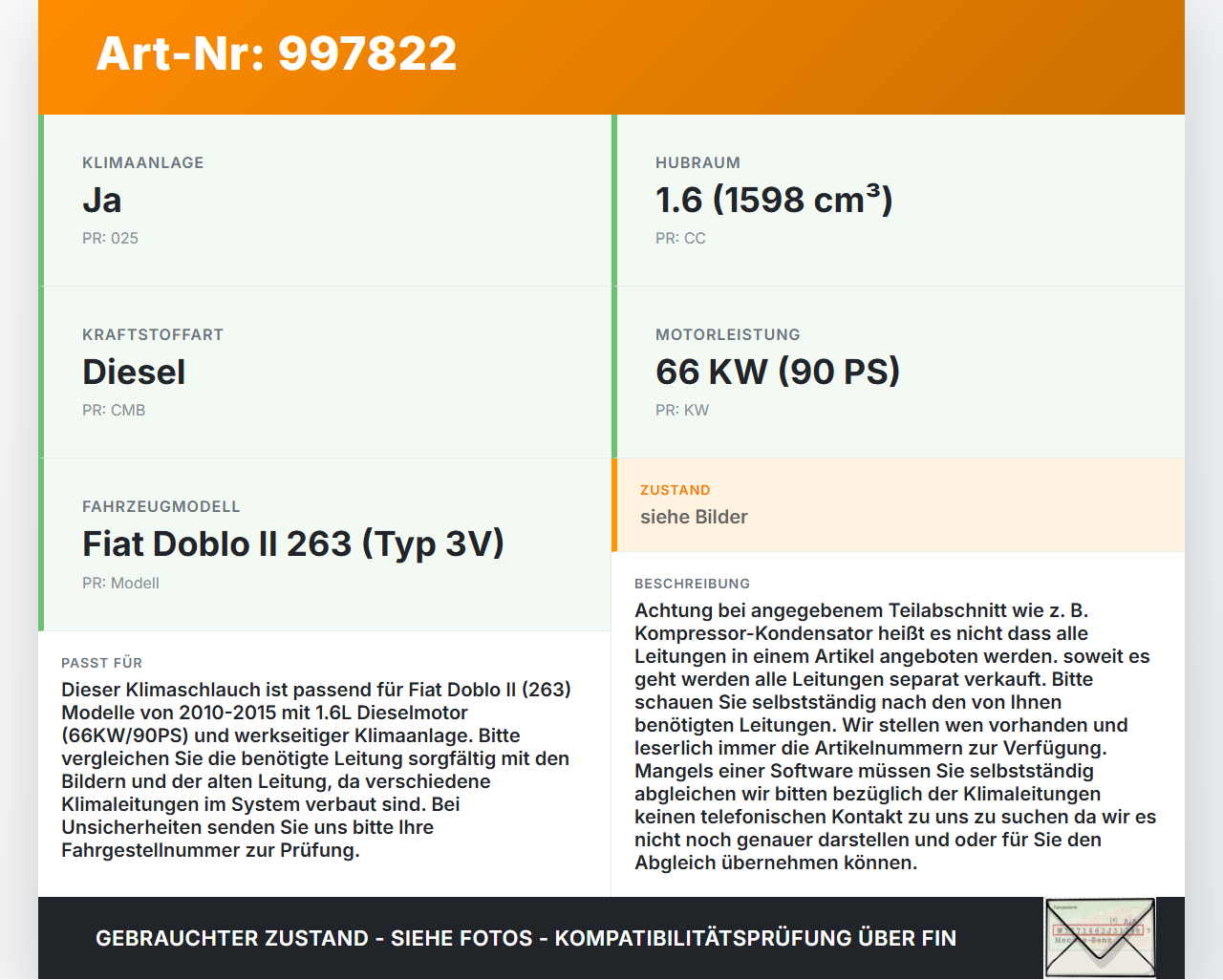Click the BESCHREIBUNG section label
The image size is (1223, 980).
coord(693,584)
